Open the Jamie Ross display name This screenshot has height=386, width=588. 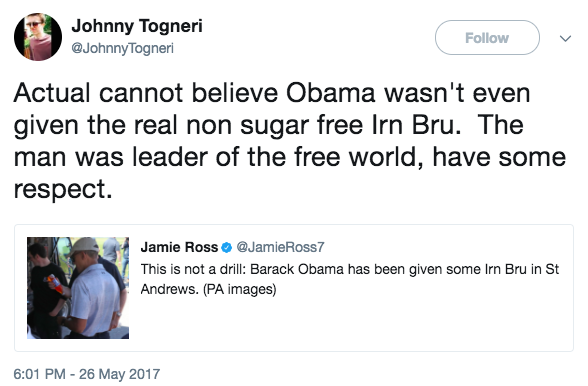[x=179, y=247]
